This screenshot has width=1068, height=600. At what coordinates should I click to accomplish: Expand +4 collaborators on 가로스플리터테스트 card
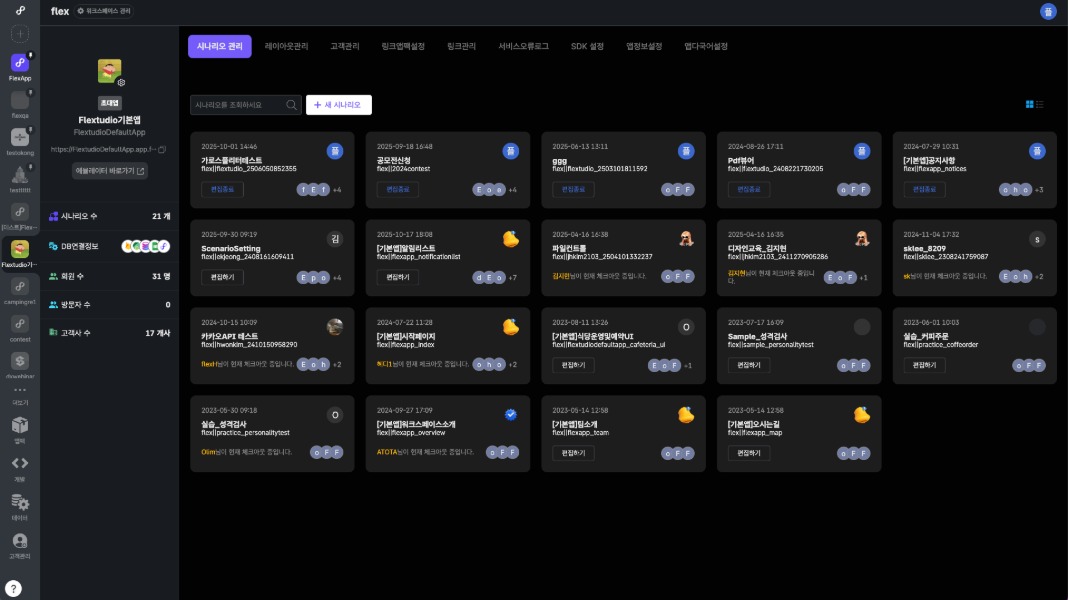337,190
